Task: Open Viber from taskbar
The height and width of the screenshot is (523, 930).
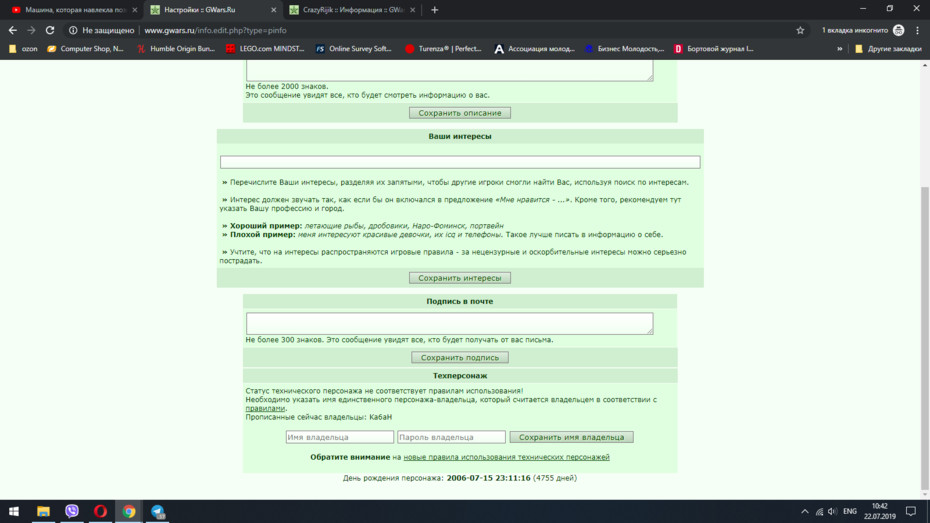Action: click(x=72, y=511)
